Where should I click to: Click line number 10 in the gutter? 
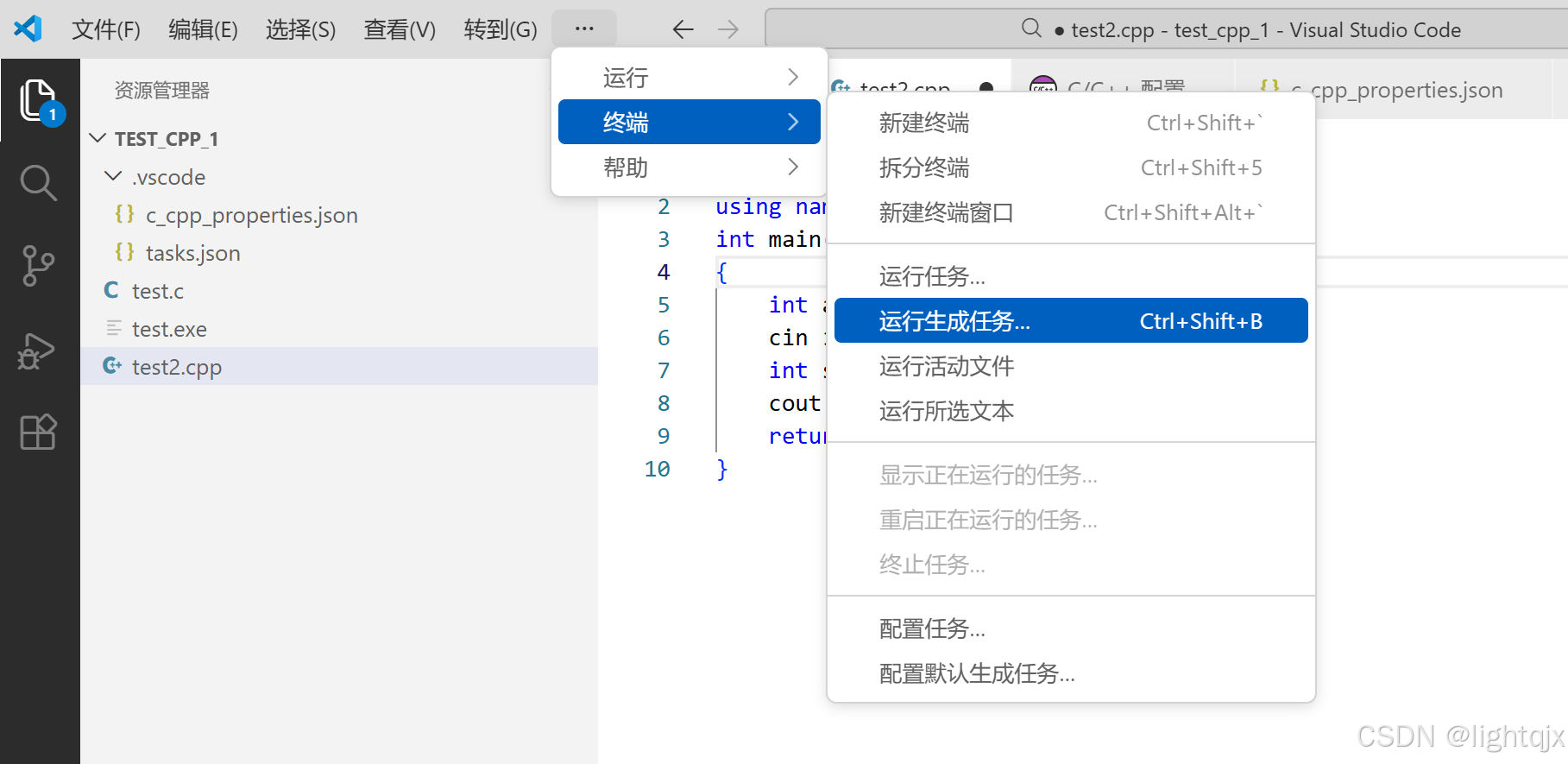[x=657, y=469]
